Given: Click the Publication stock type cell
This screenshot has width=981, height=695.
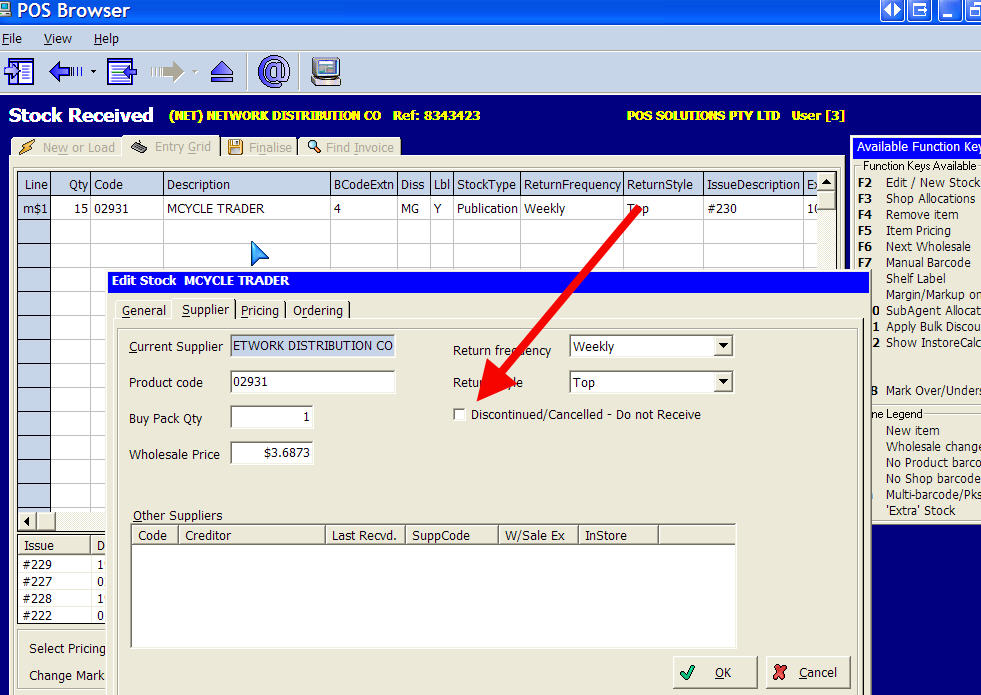Looking at the screenshot, I should coord(487,208).
